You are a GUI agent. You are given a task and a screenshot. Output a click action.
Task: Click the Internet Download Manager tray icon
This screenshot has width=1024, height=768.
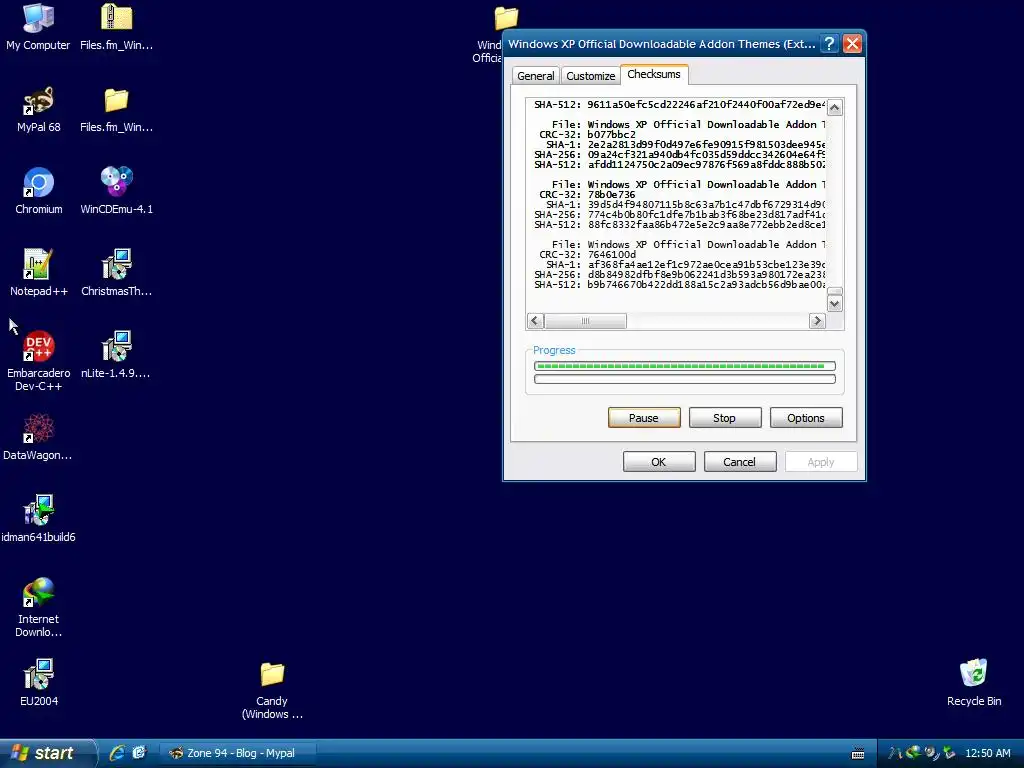913,753
